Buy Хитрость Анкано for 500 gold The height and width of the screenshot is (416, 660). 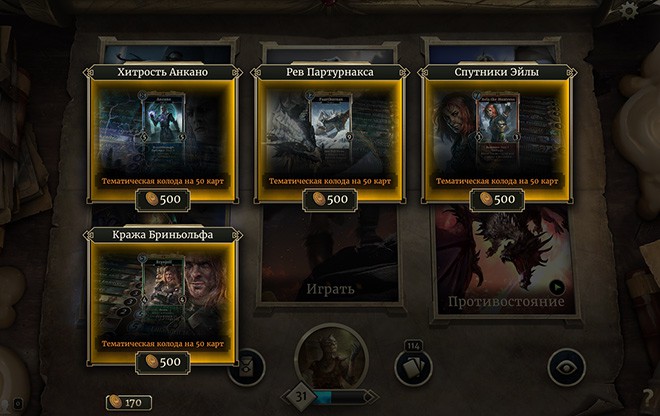click(163, 199)
